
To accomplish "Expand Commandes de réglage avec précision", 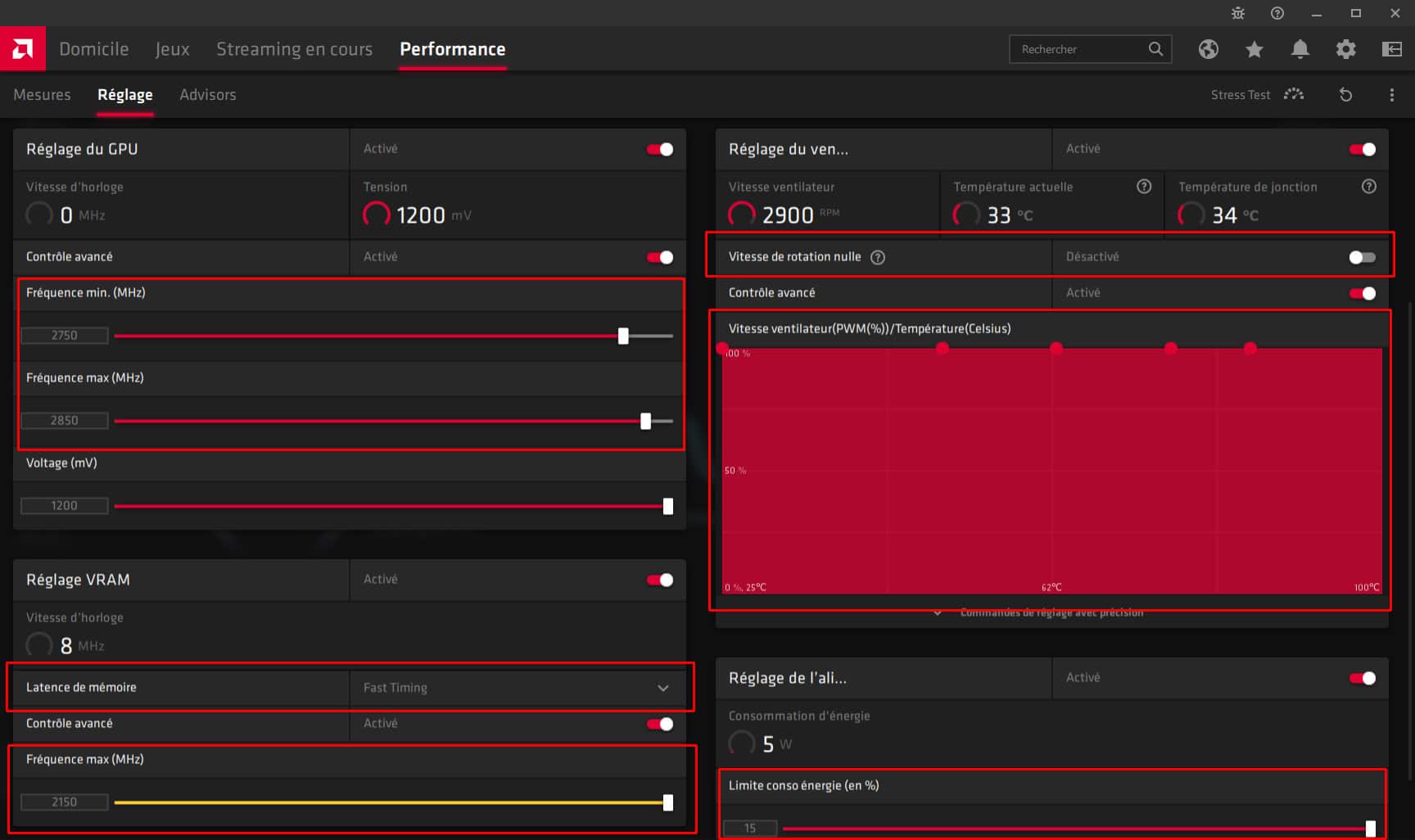I will (1040, 612).
